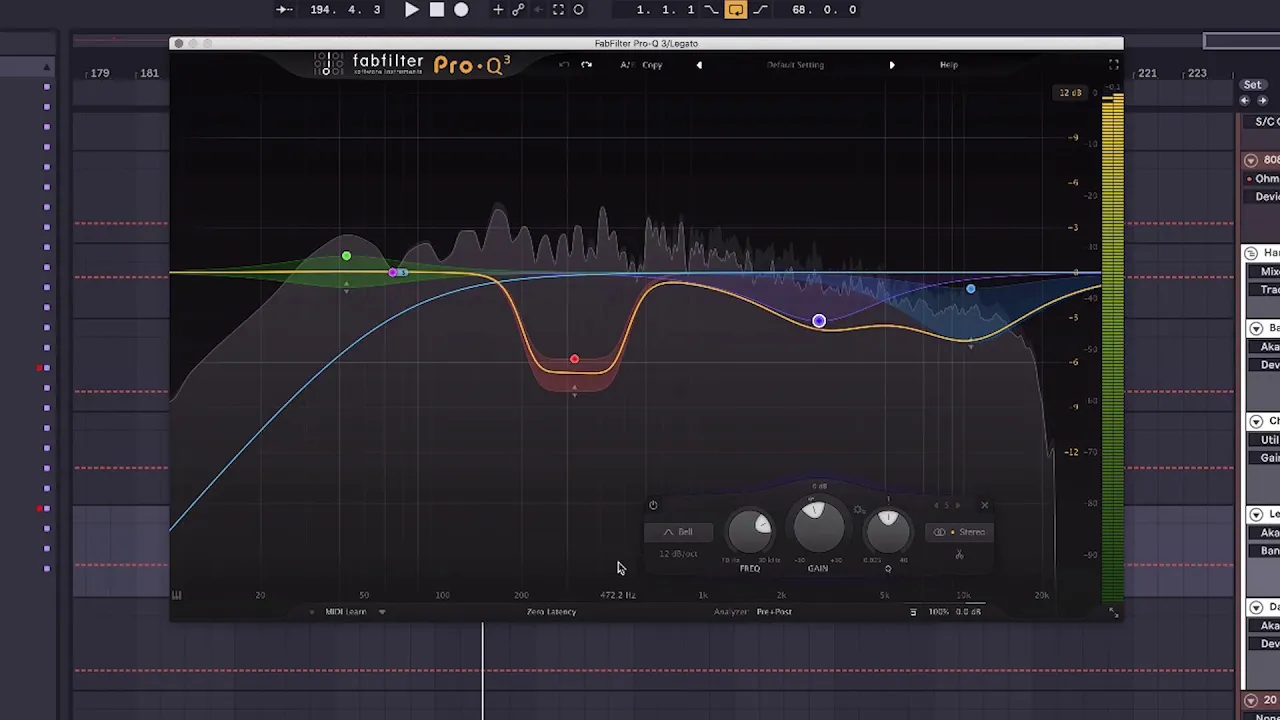Click the resize handle icon at bottom right of Pro-Q
Viewport: 1280px width, 720px height.
pos(1113,613)
